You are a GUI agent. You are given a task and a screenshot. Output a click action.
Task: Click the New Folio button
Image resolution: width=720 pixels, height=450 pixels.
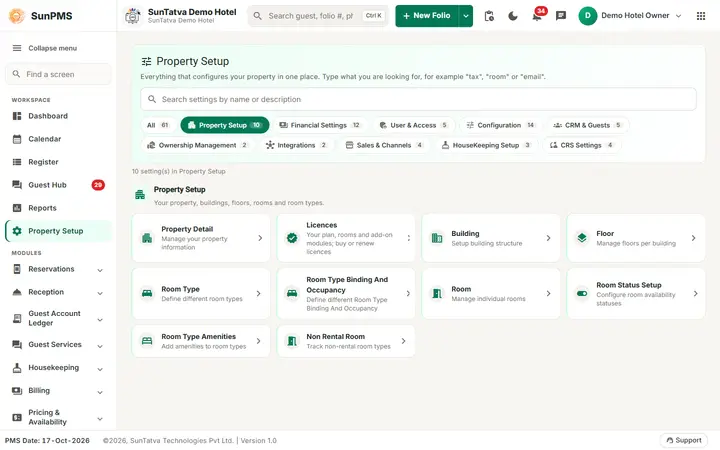[x=427, y=16]
